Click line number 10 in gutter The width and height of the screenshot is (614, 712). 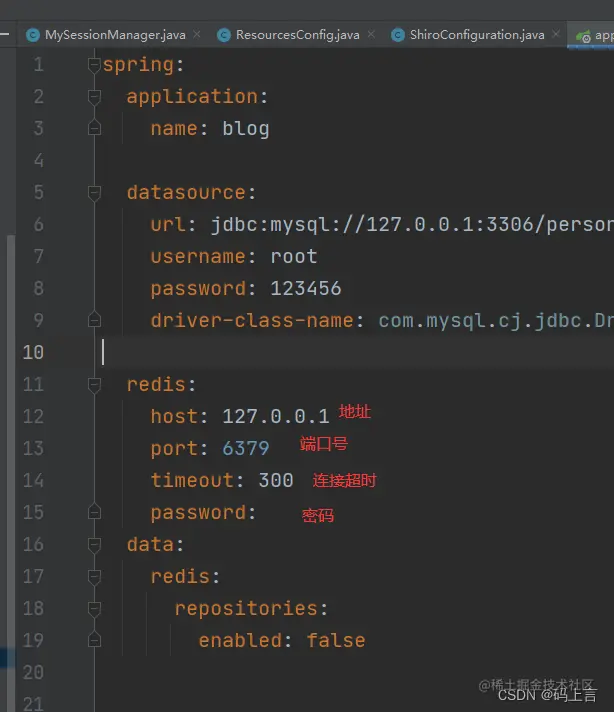click(x=33, y=352)
